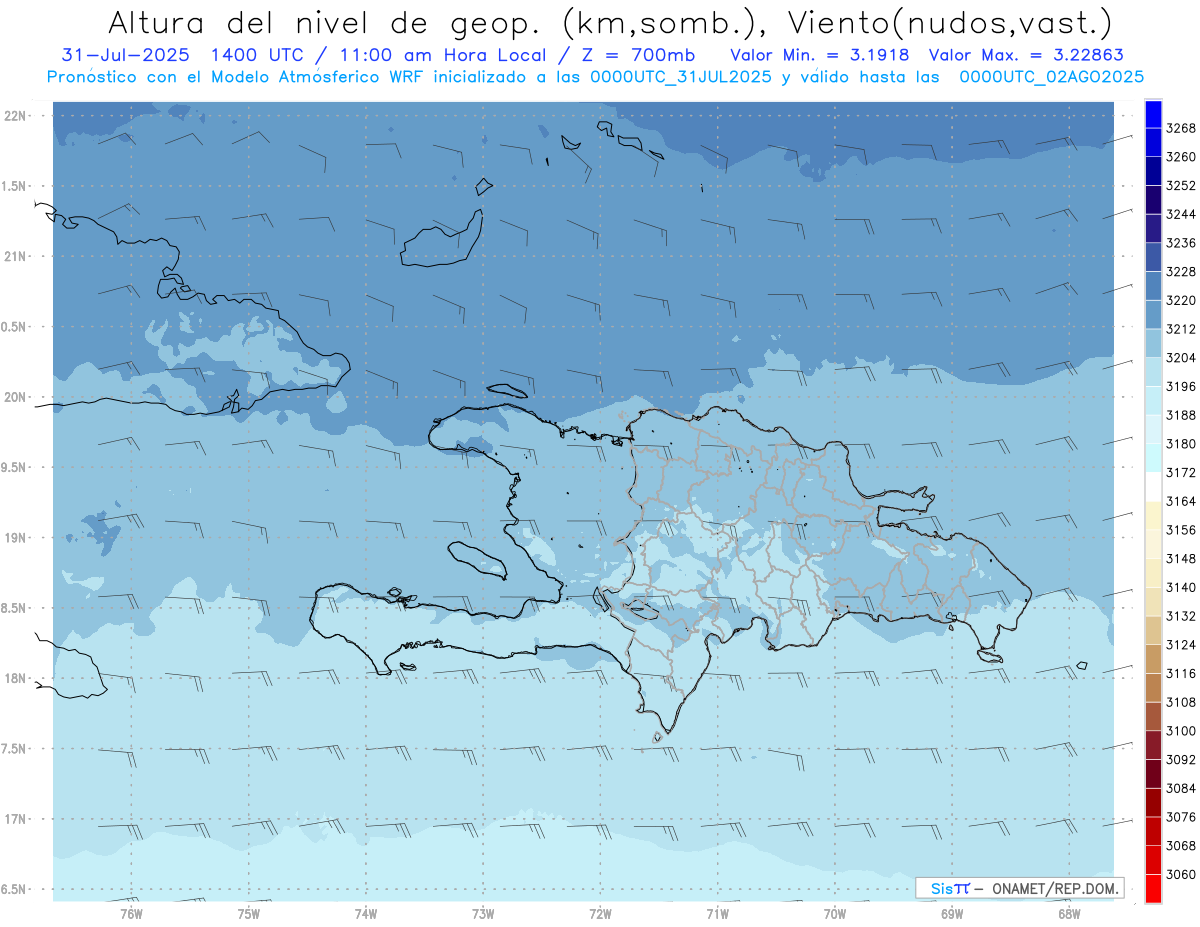Click the color bar label '3172'
This screenshot has height=927, width=1200.
point(1180,472)
